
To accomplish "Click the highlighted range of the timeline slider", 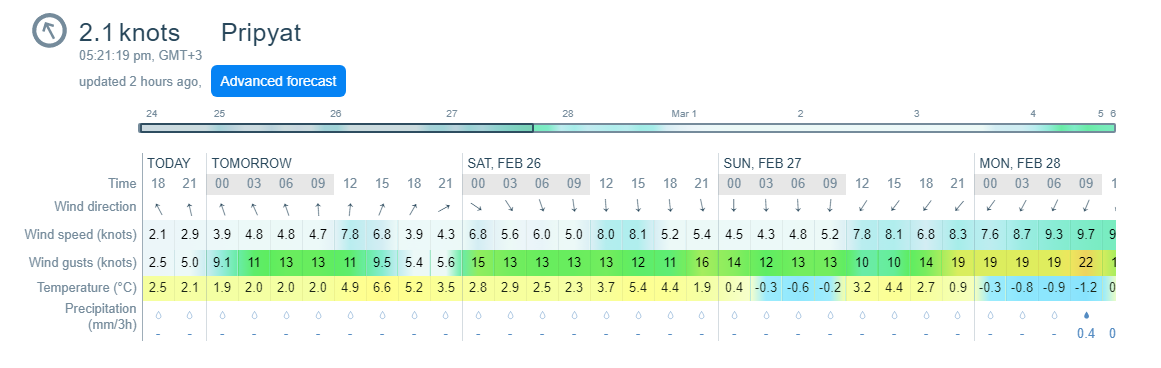I will [x=336, y=128].
